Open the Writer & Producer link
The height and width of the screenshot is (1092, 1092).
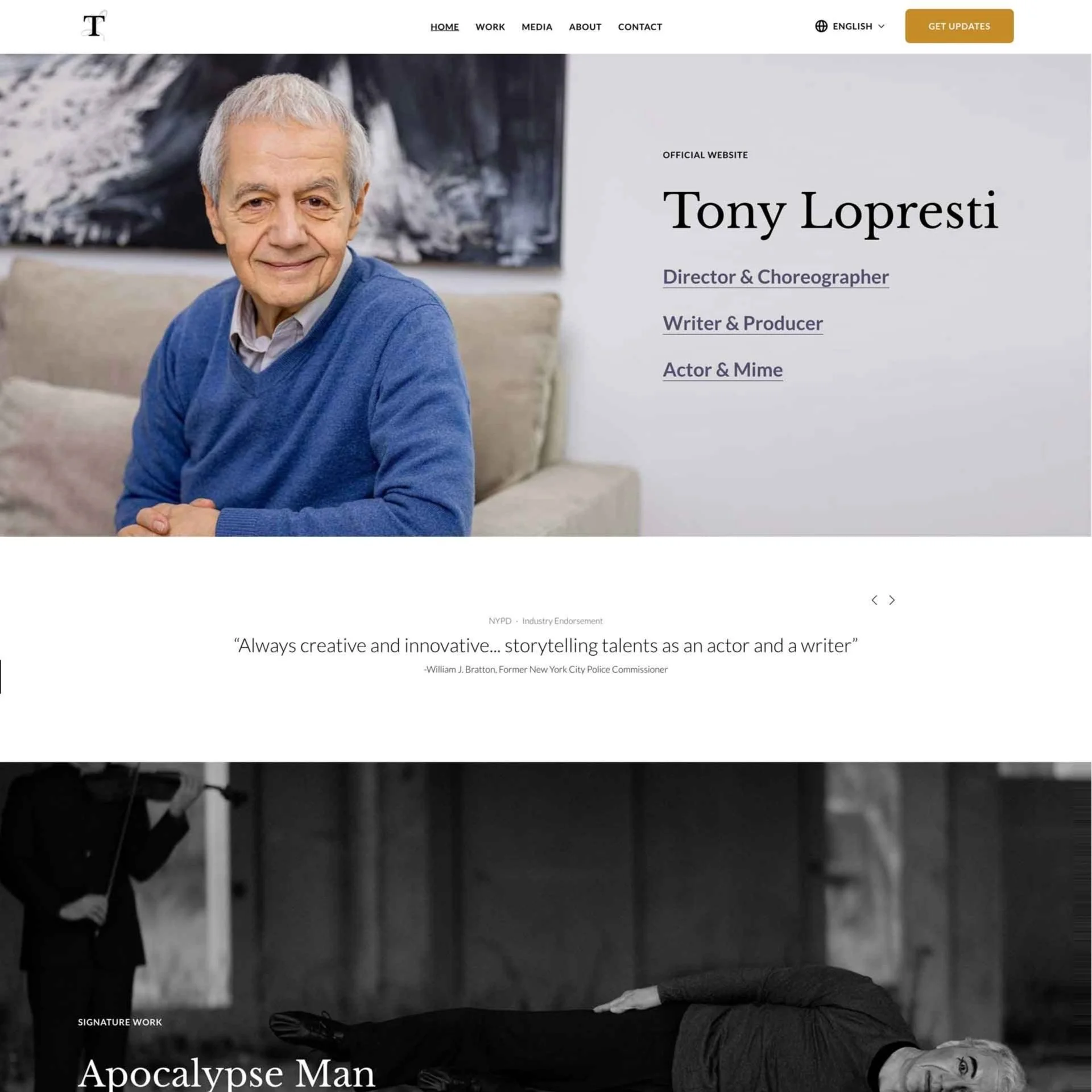coord(743,324)
